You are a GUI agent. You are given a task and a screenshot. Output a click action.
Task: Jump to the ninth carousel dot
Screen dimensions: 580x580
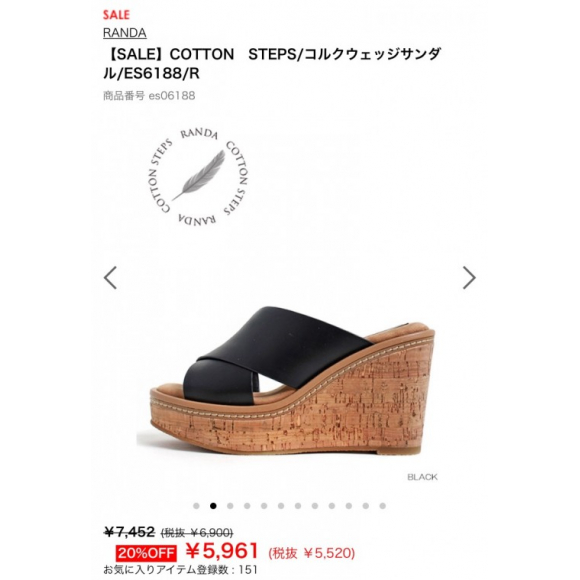[x=332, y=506]
